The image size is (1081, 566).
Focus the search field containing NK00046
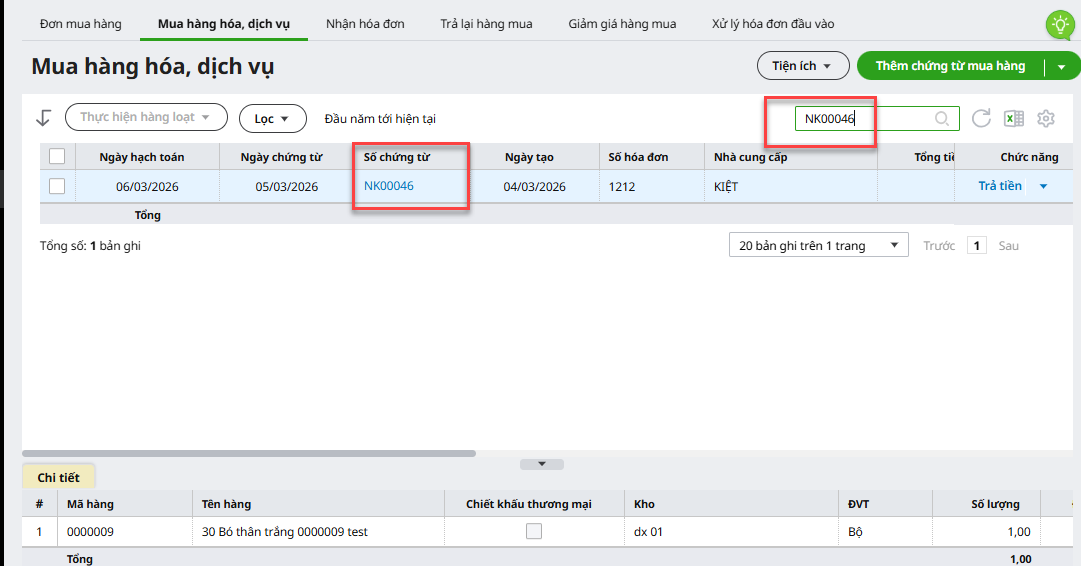[x=865, y=119]
